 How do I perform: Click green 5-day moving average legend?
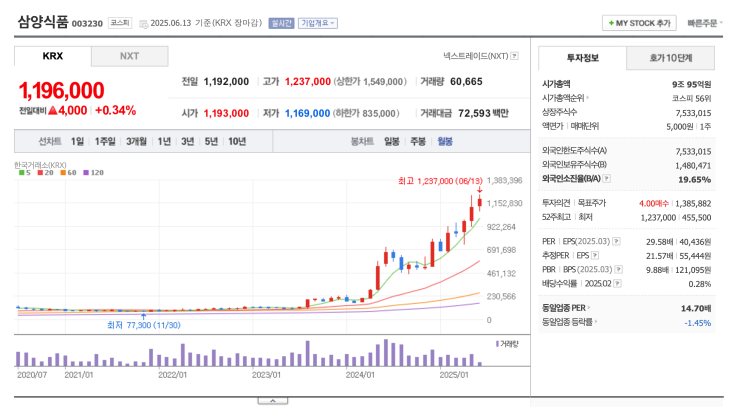25,173
